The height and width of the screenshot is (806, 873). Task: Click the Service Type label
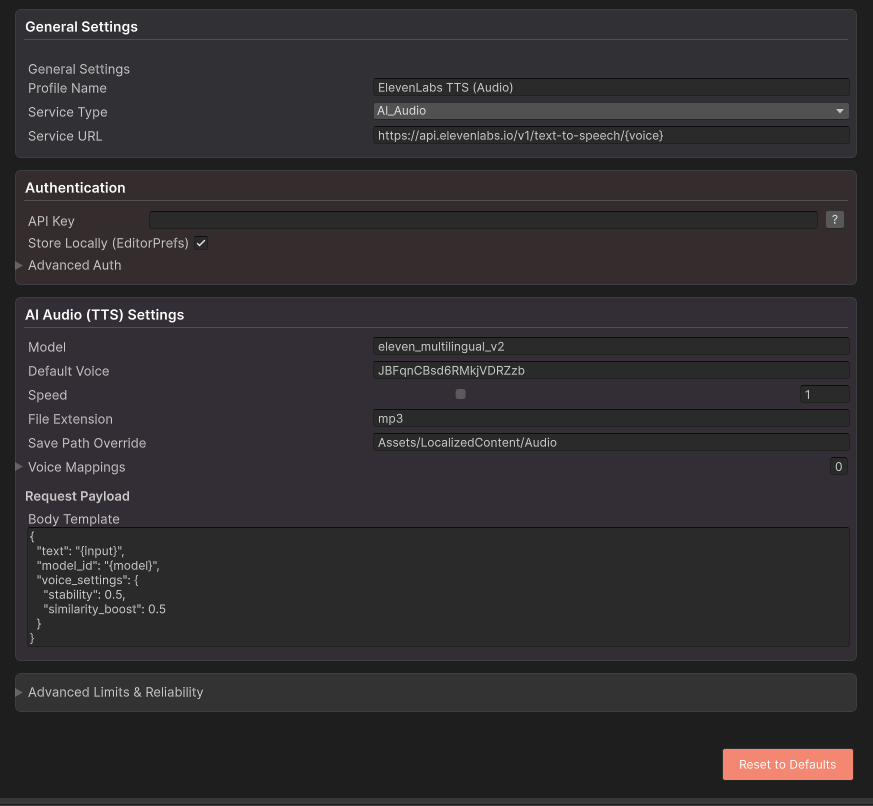coord(67,112)
